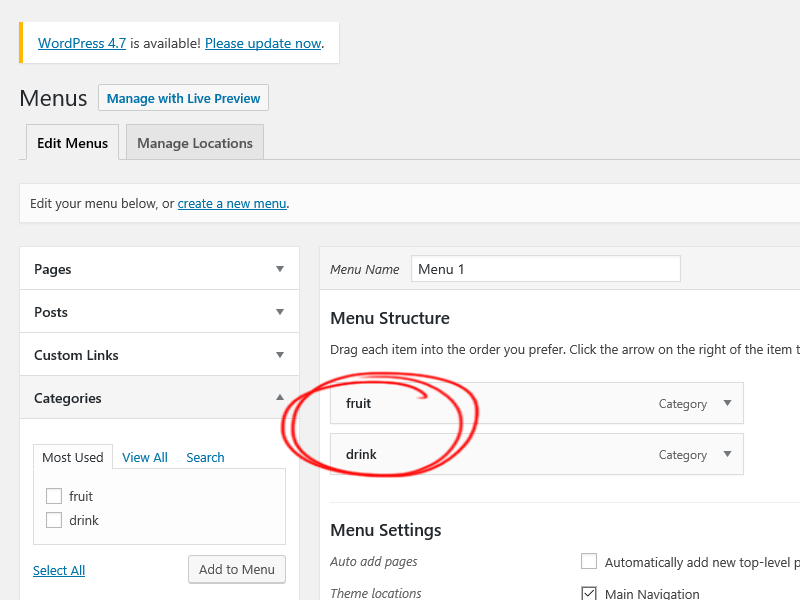Click the fruit menu item label
Screen dimensions: 800x600
(359, 404)
